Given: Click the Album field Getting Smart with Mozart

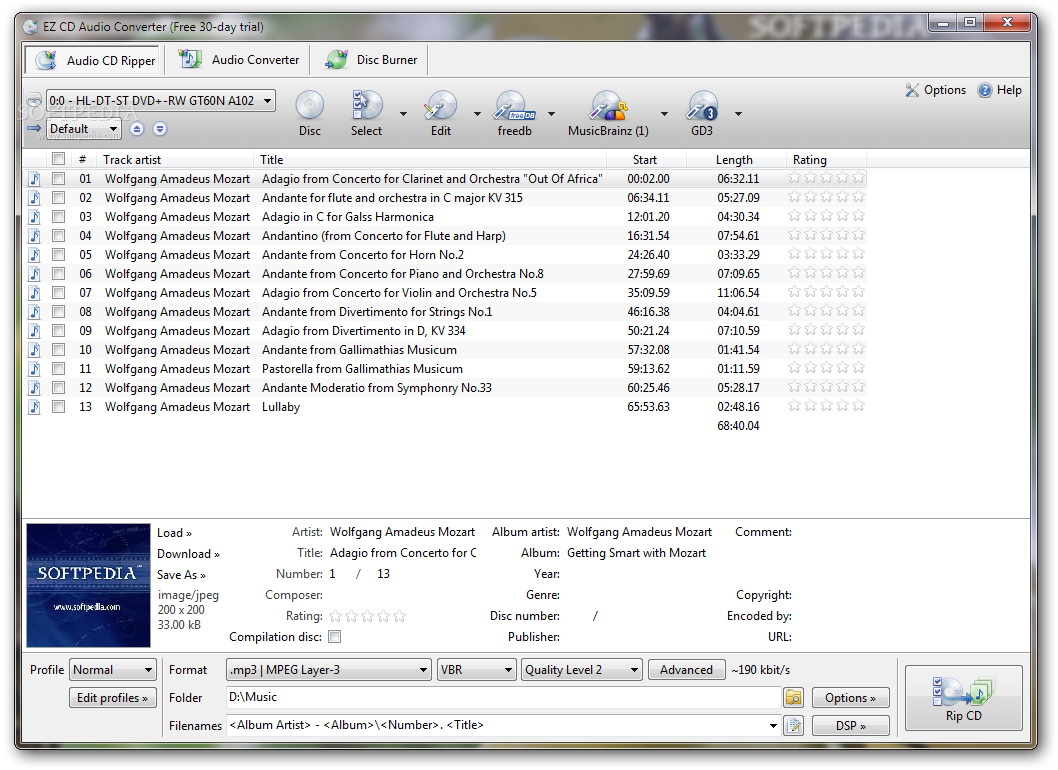Looking at the screenshot, I should [636, 553].
